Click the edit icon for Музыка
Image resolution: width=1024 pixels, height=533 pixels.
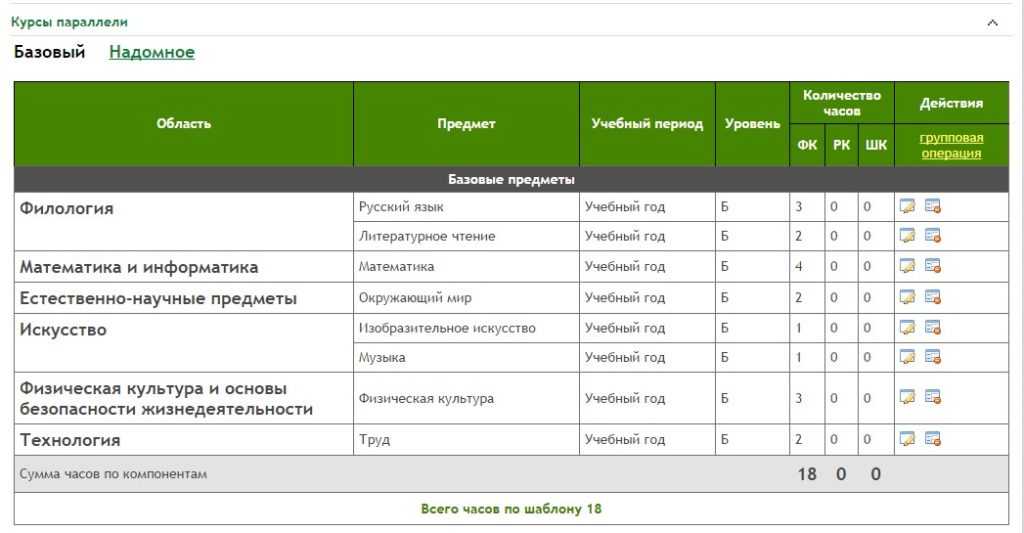click(x=907, y=357)
